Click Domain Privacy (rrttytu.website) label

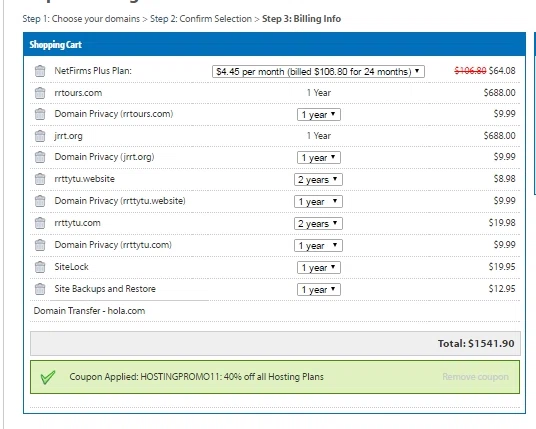tap(120, 201)
